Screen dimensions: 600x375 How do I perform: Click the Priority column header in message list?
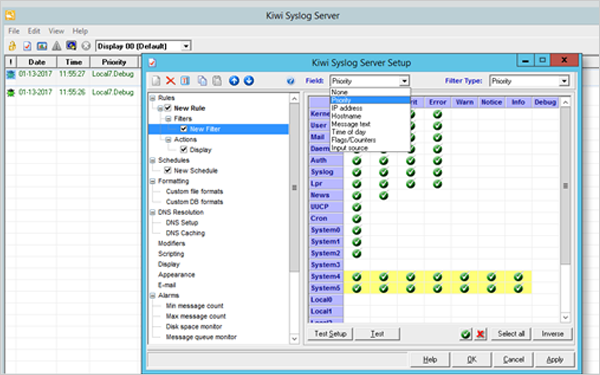pyautogui.click(x=114, y=62)
